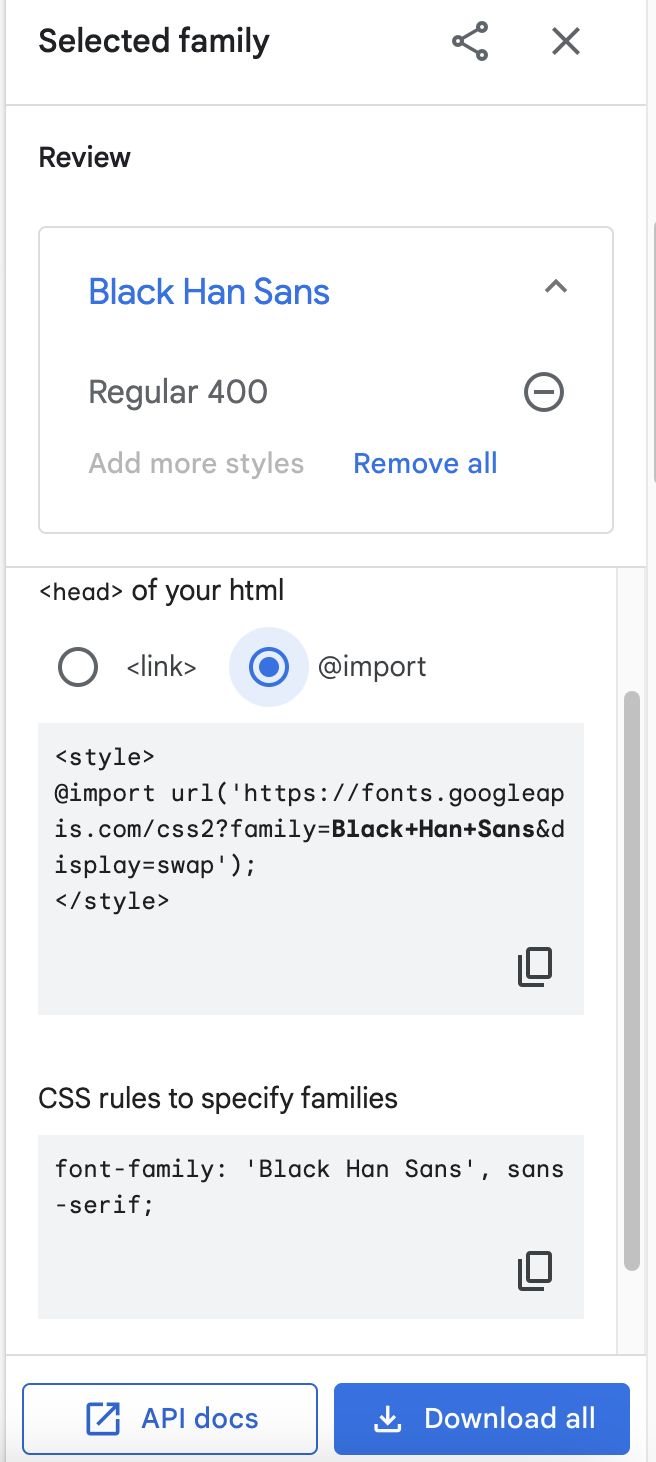This screenshot has width=656, height=1462.
Task: Remove the Regular 400 style
Action: [x=544, y=392]
